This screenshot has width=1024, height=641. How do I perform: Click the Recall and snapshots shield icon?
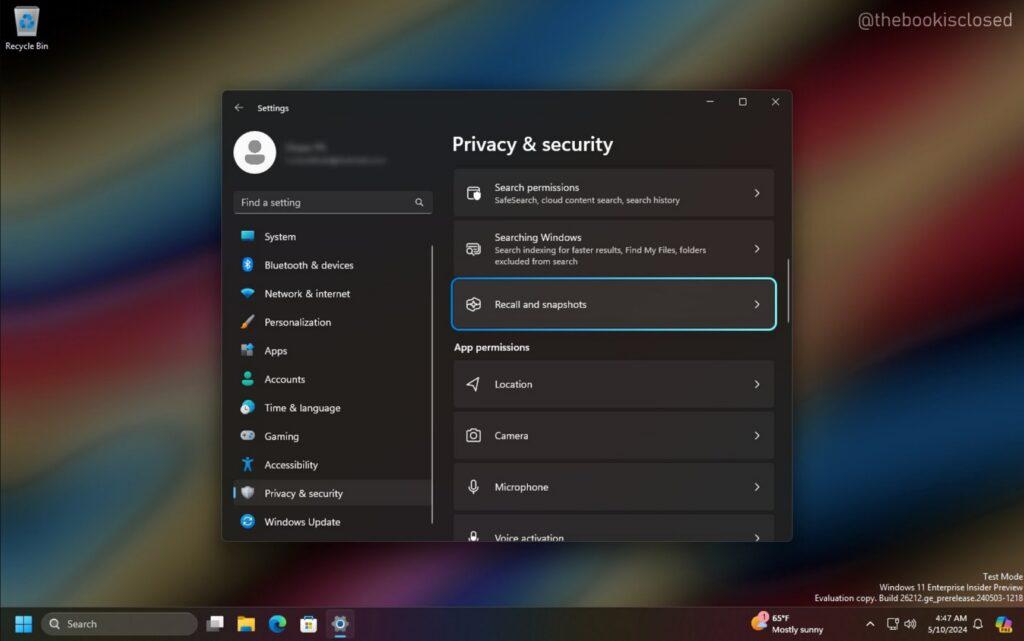473,304
